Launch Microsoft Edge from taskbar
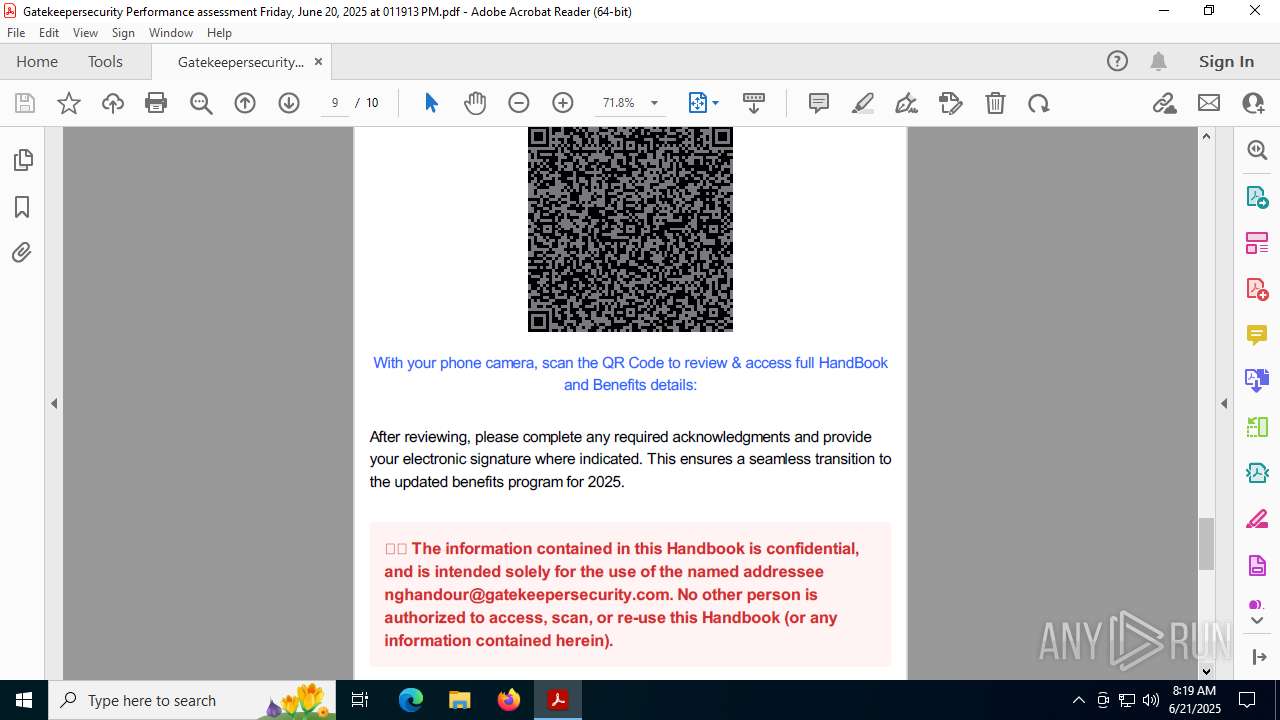Viewport: 1280px width, 720px height. click(x=411, y=700)
